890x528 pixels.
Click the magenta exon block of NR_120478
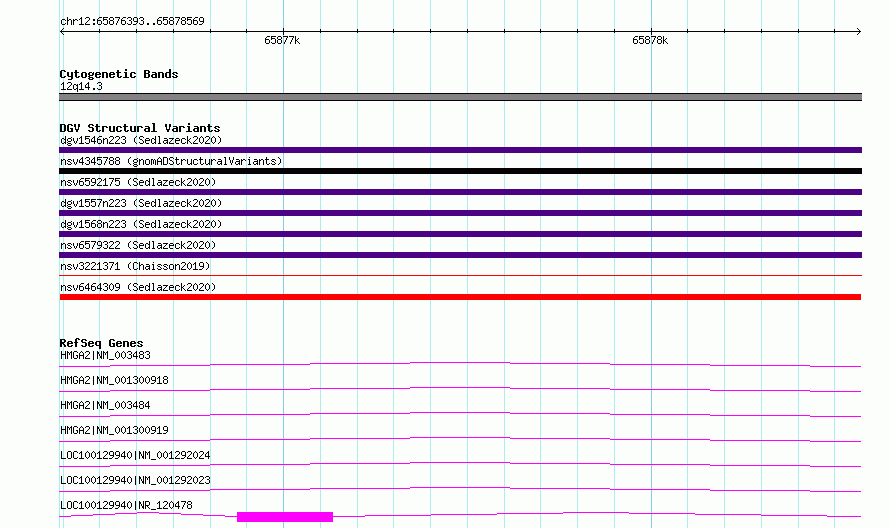pos(285,517)
